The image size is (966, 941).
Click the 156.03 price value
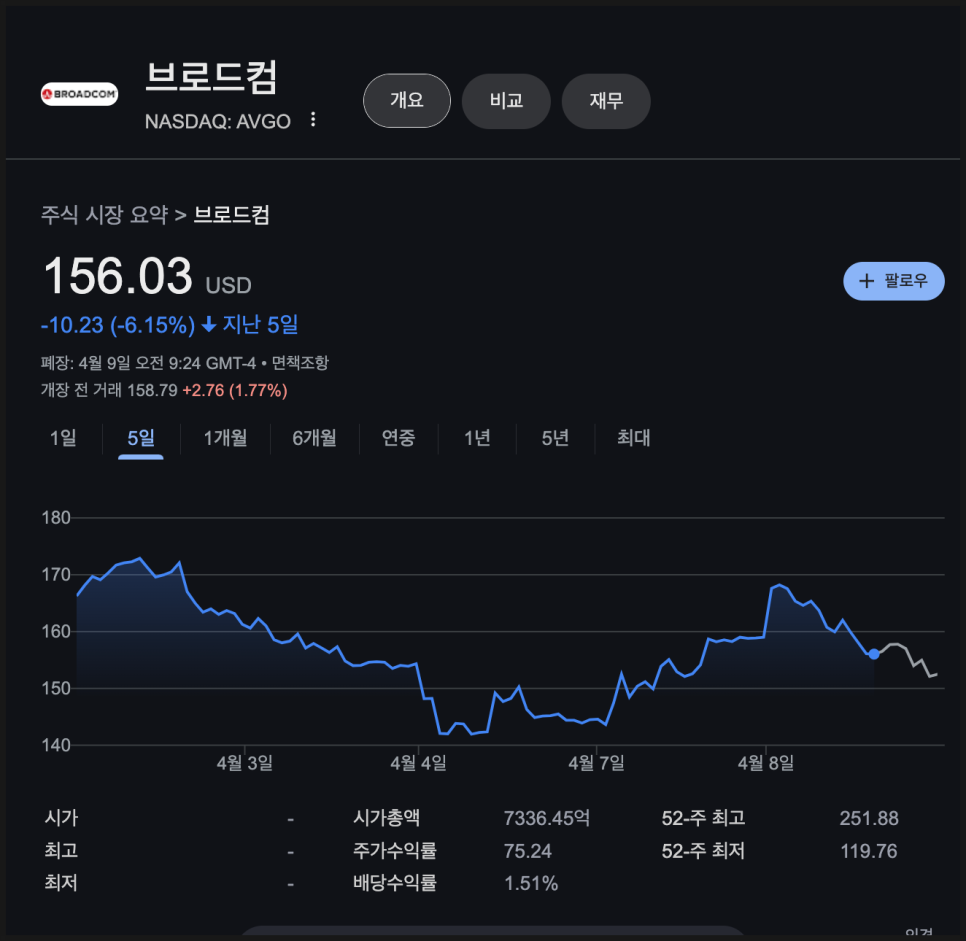click(118, 276)
